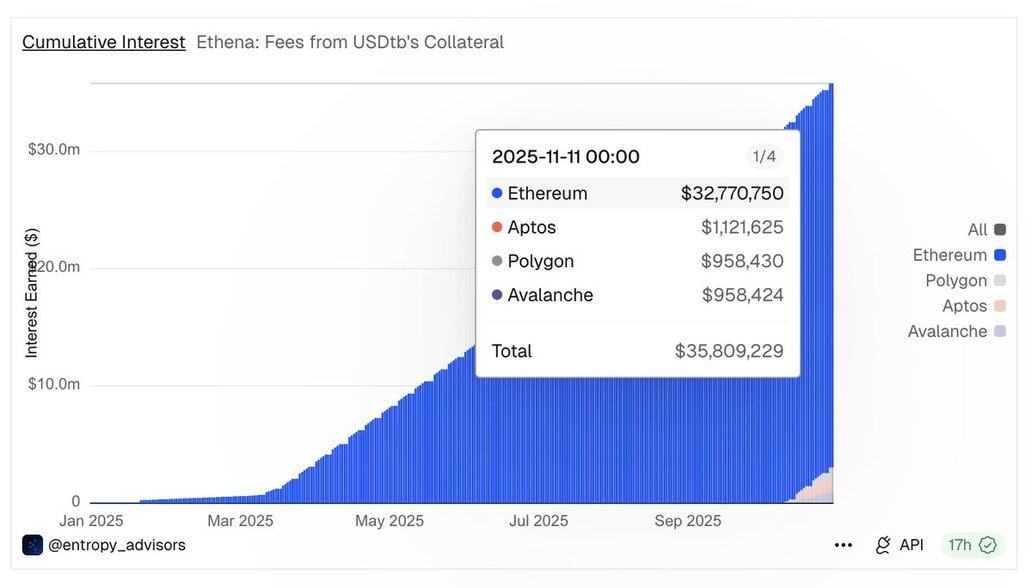
Task: Toggle the Polygon series legend swatch
Action: click(x=1000, y=281)
